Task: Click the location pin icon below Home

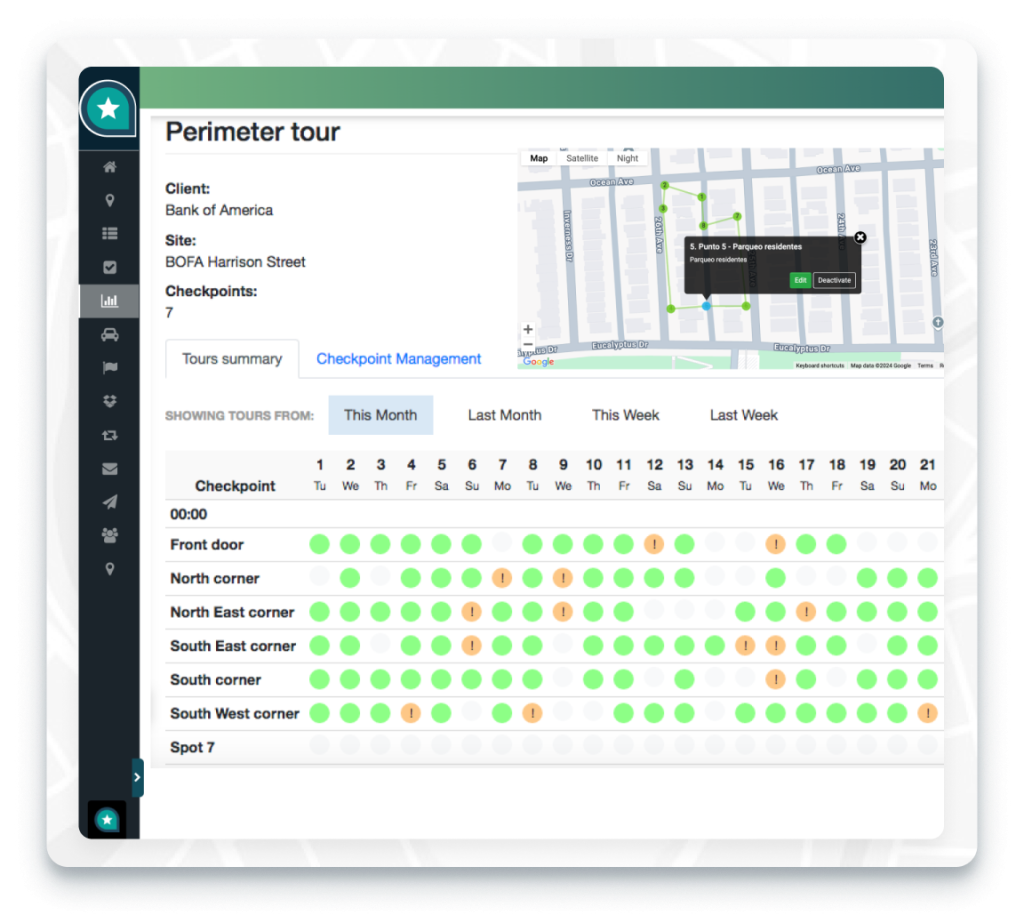Action: click(109, 201)
